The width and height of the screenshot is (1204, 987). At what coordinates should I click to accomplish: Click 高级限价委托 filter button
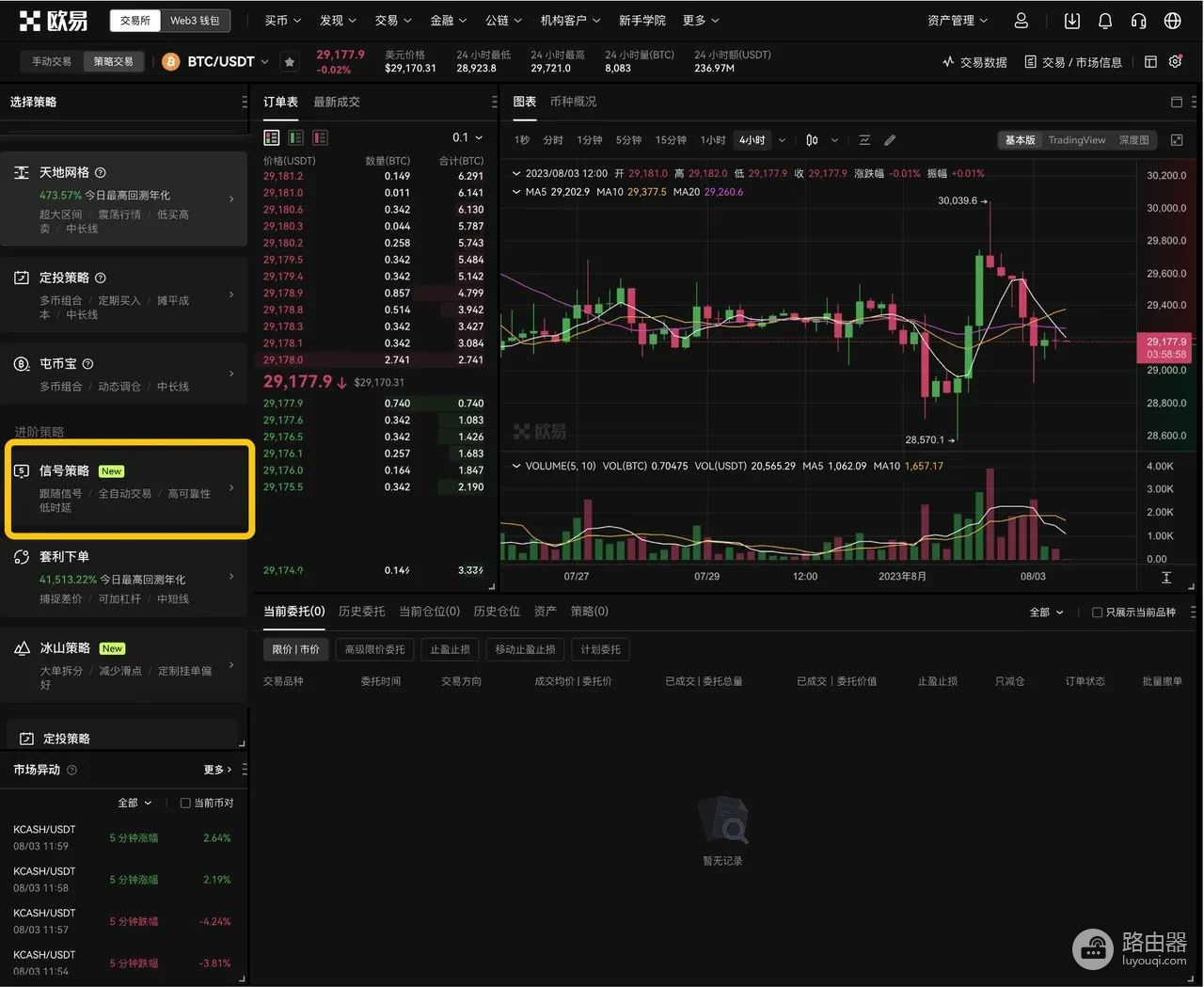[374, 649]
